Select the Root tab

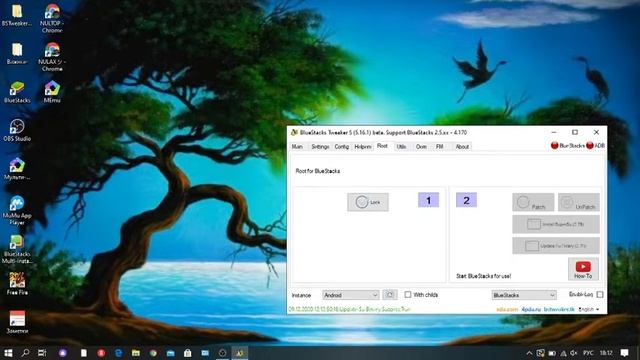(x=382, y=146)
